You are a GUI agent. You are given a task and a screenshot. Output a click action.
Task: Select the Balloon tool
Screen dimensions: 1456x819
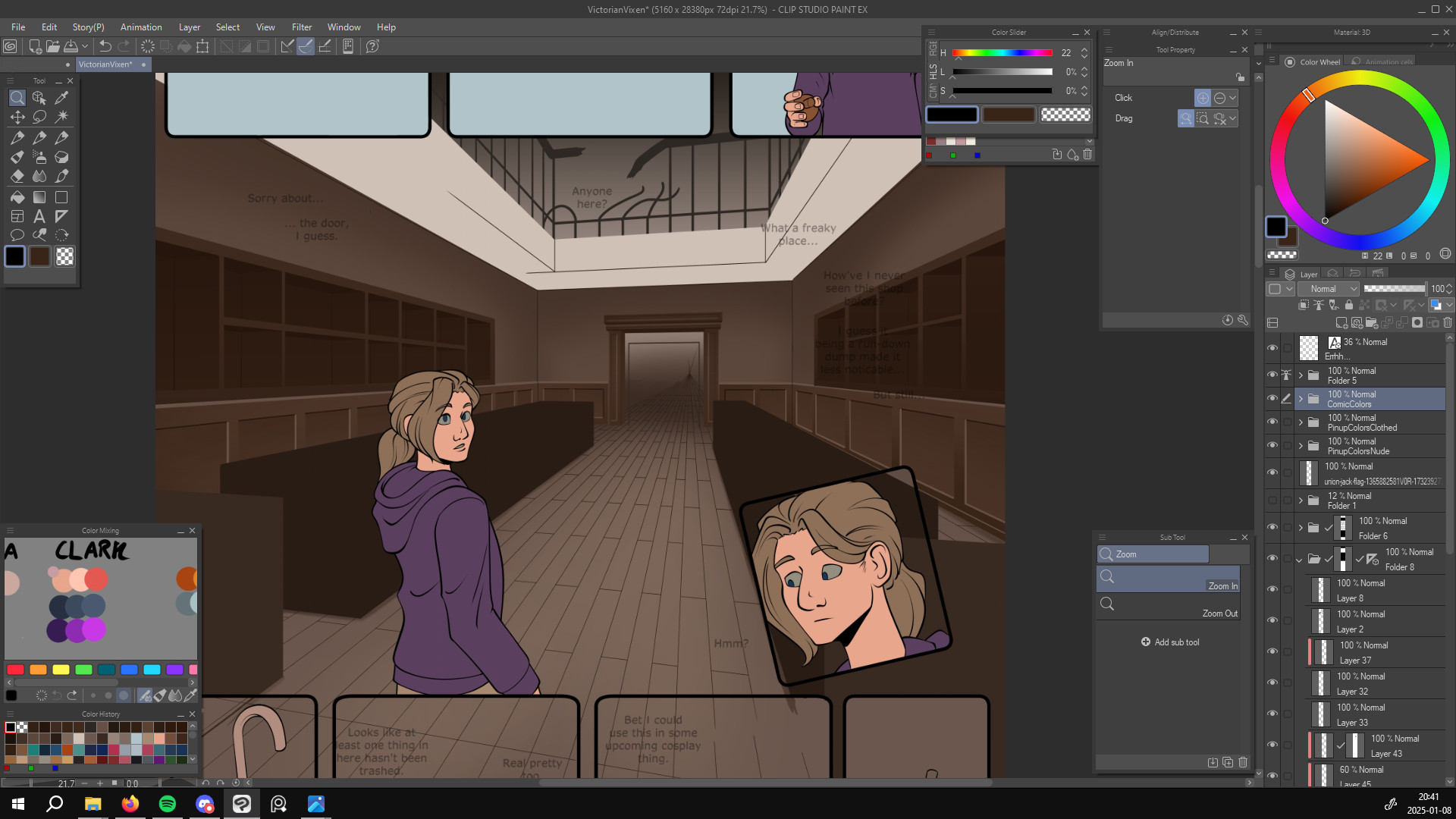click(17, 235)
